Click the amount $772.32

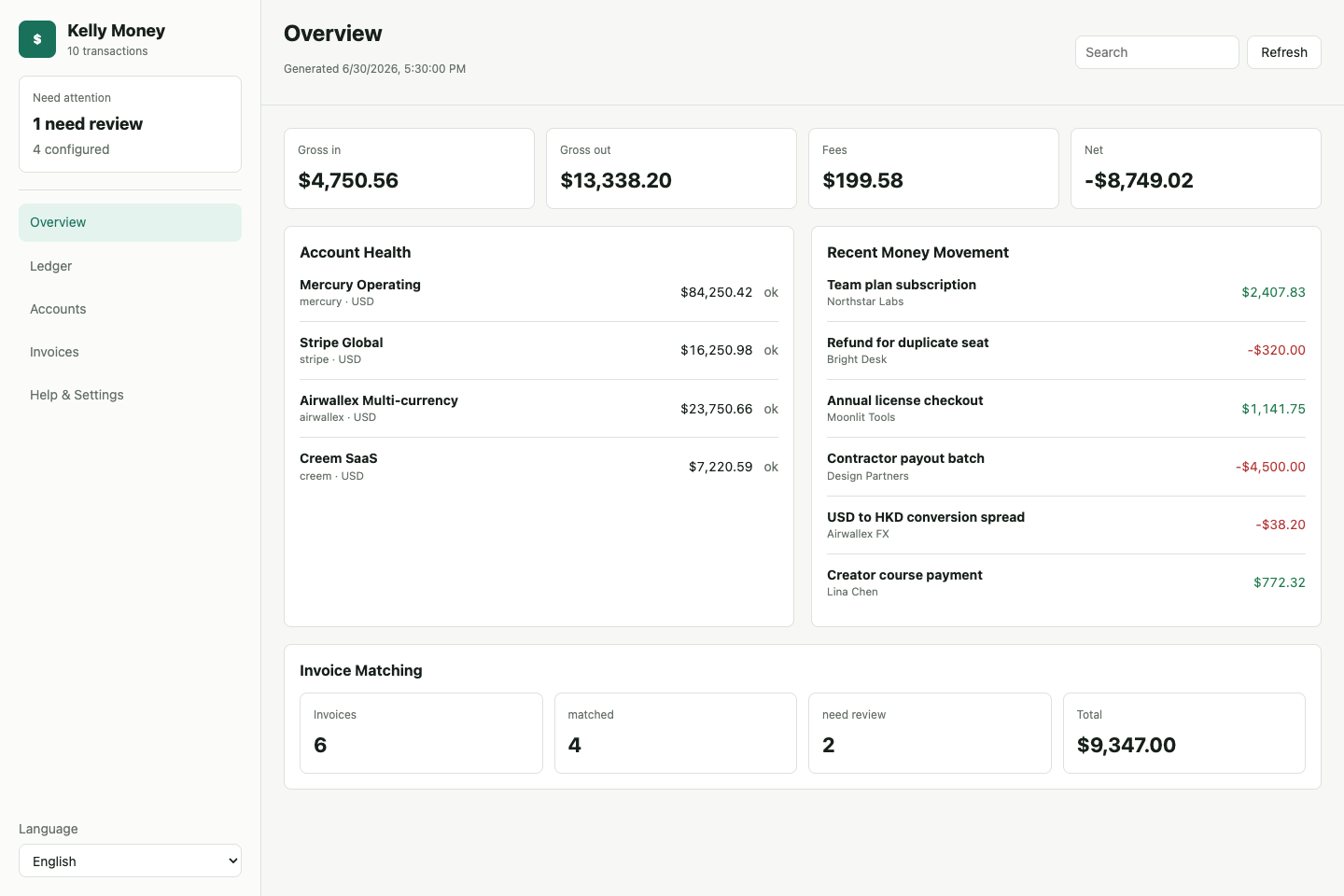pyautogui.click(x=1279, y=582)
